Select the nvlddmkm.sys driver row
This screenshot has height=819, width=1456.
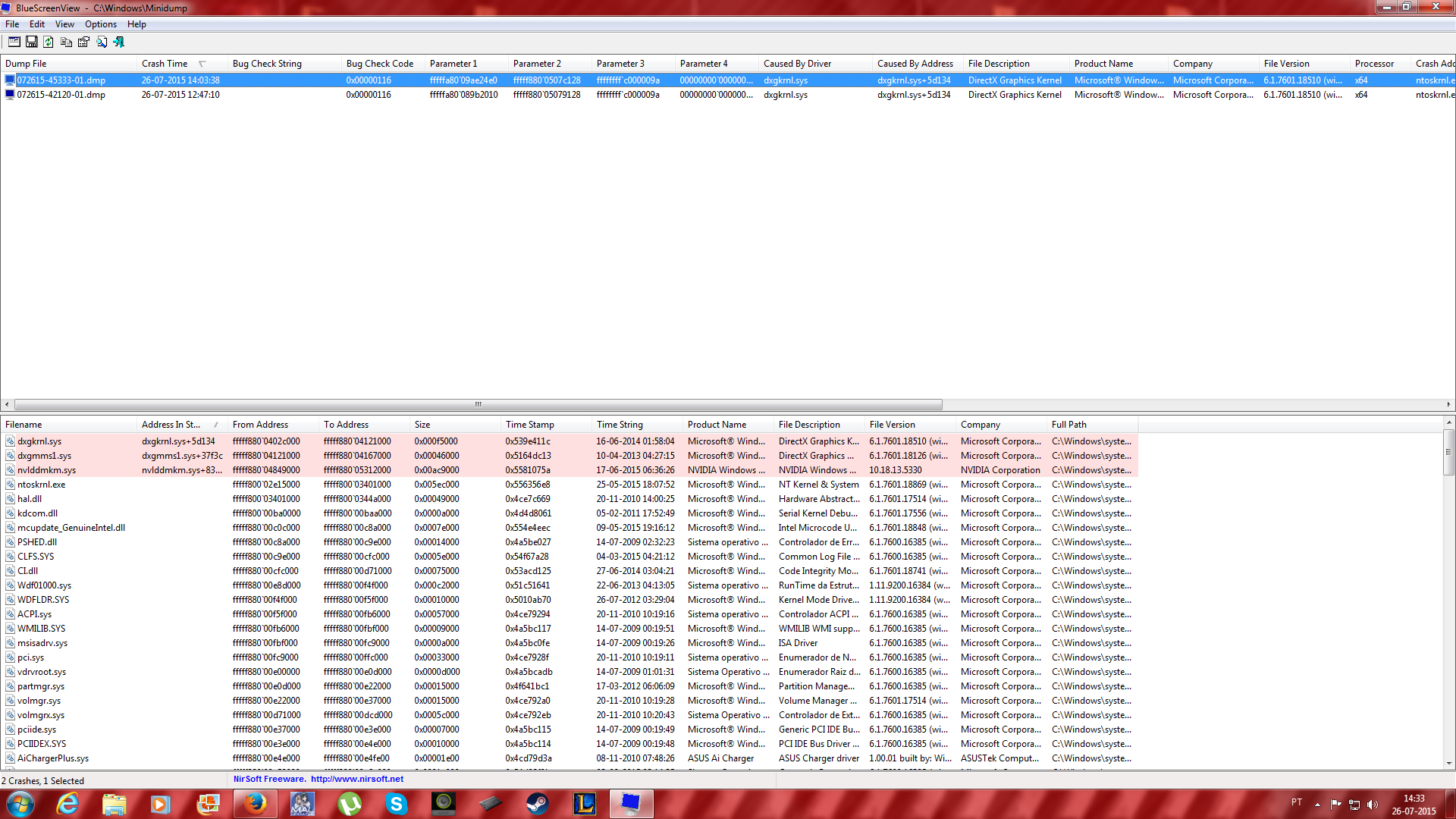point(569,470)
